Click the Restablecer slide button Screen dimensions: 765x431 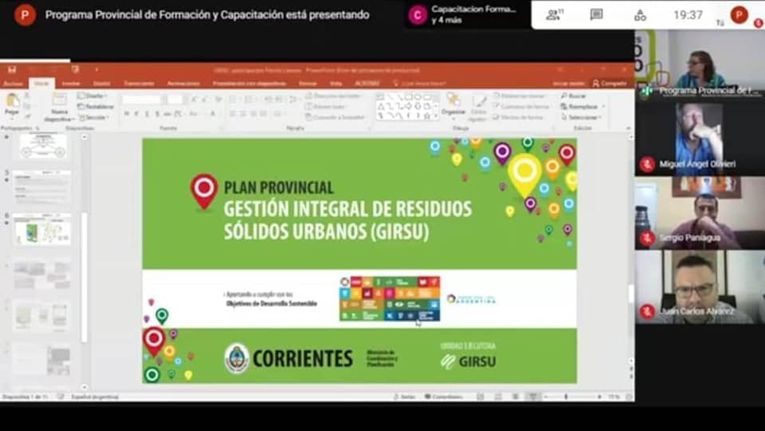(96, 106)
